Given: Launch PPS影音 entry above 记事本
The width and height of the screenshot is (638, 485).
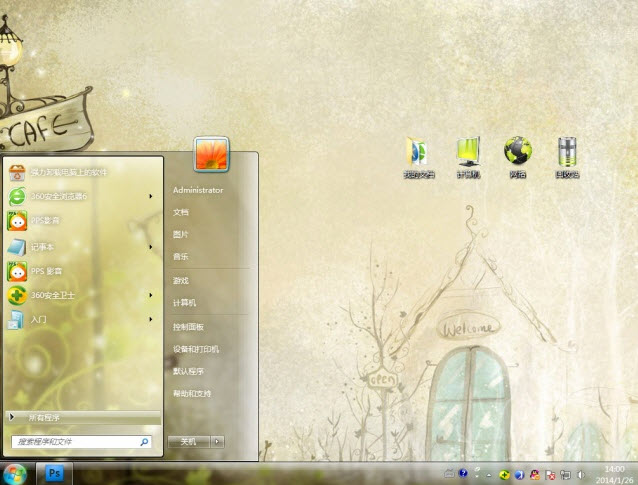Looking at the screenshot, I should 81,221.
